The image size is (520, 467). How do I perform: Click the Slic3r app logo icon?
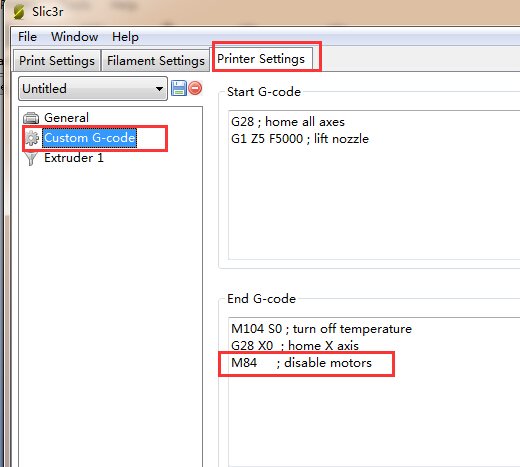point(19,12)
